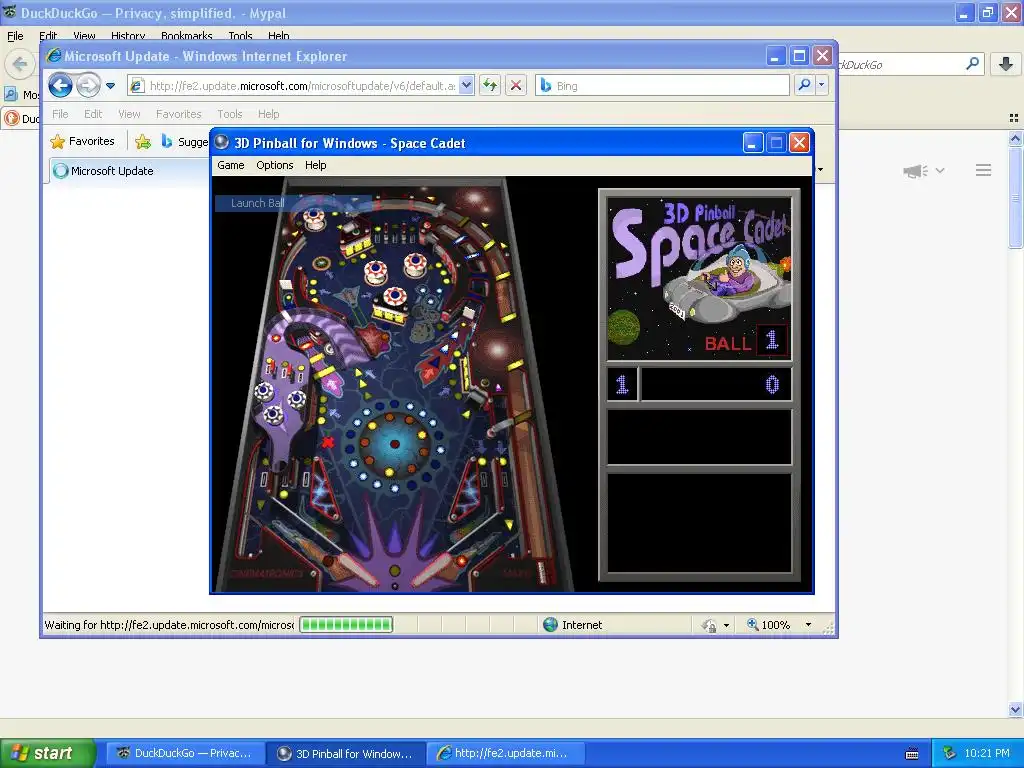Click the Mypal search magnifier icon

[x=972, y=64]
